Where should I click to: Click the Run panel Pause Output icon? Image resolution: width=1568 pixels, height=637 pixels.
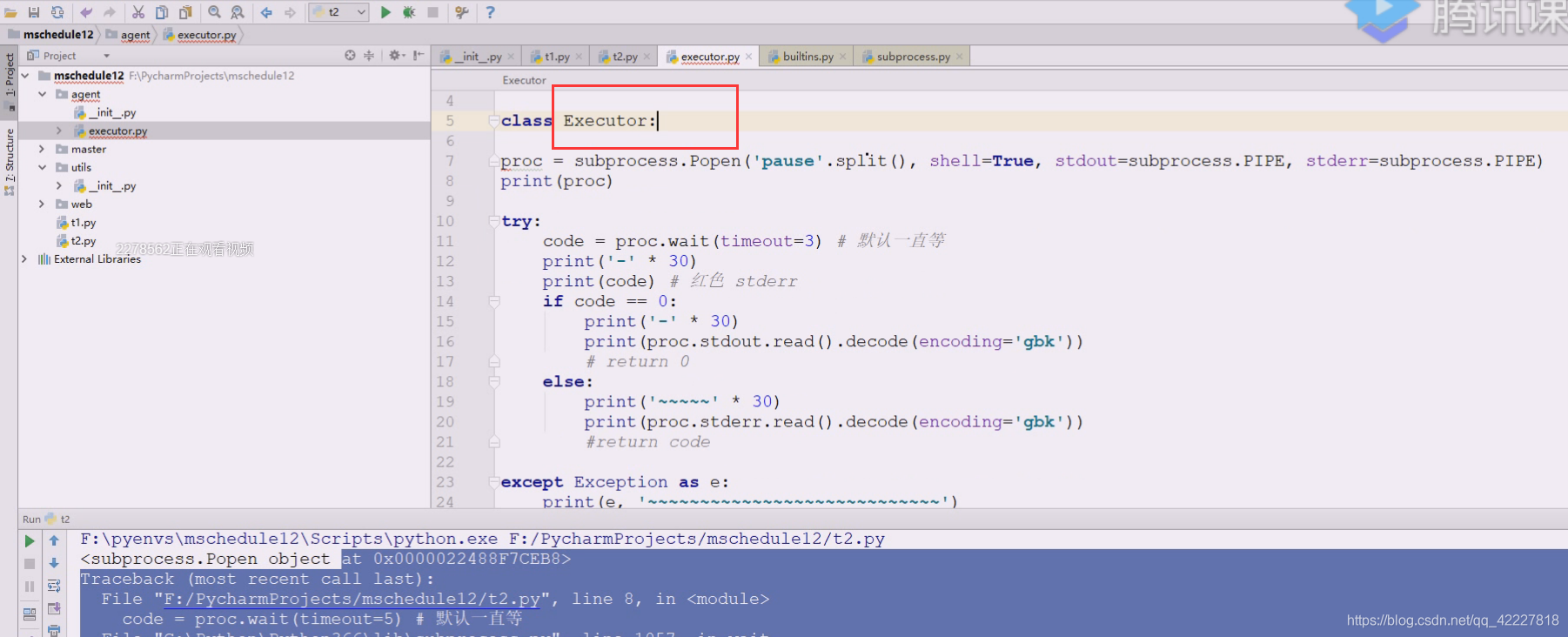tap(30, 587)
